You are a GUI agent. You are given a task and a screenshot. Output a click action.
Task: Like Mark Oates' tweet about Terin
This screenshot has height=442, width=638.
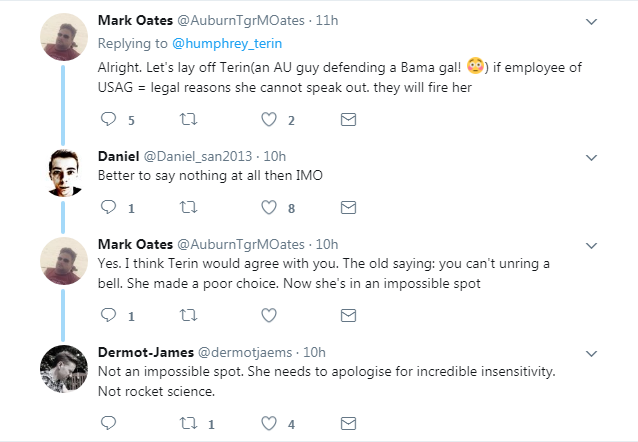click(268, 120)
